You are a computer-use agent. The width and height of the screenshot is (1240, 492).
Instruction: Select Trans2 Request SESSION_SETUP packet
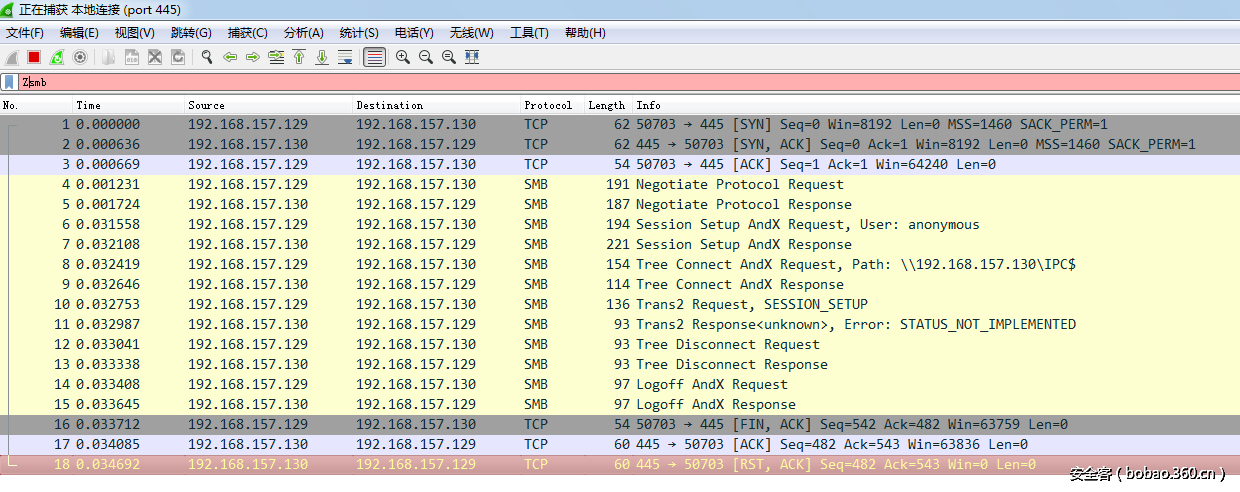pyautogui.click(x=620, y=304)
